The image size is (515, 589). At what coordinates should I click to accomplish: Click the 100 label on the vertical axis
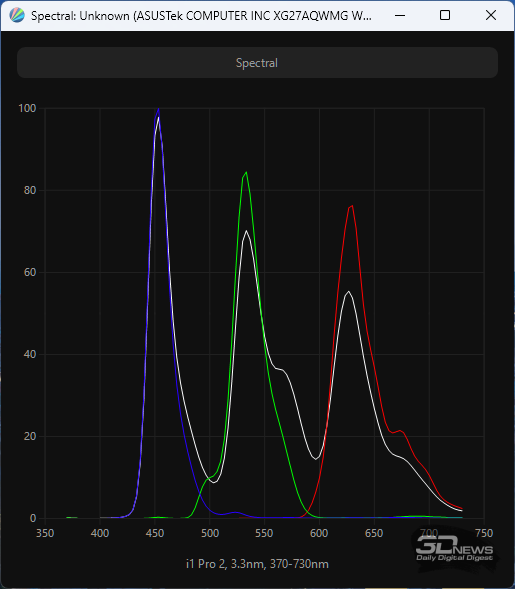[27, 108]
